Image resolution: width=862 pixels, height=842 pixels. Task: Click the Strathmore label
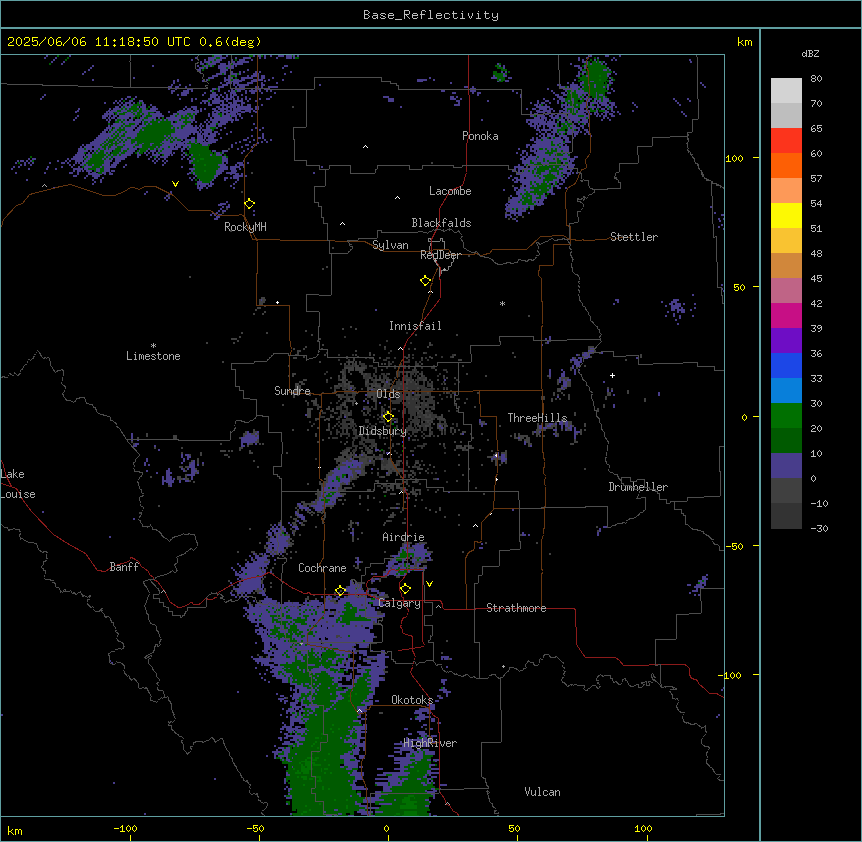pos(516,608)
